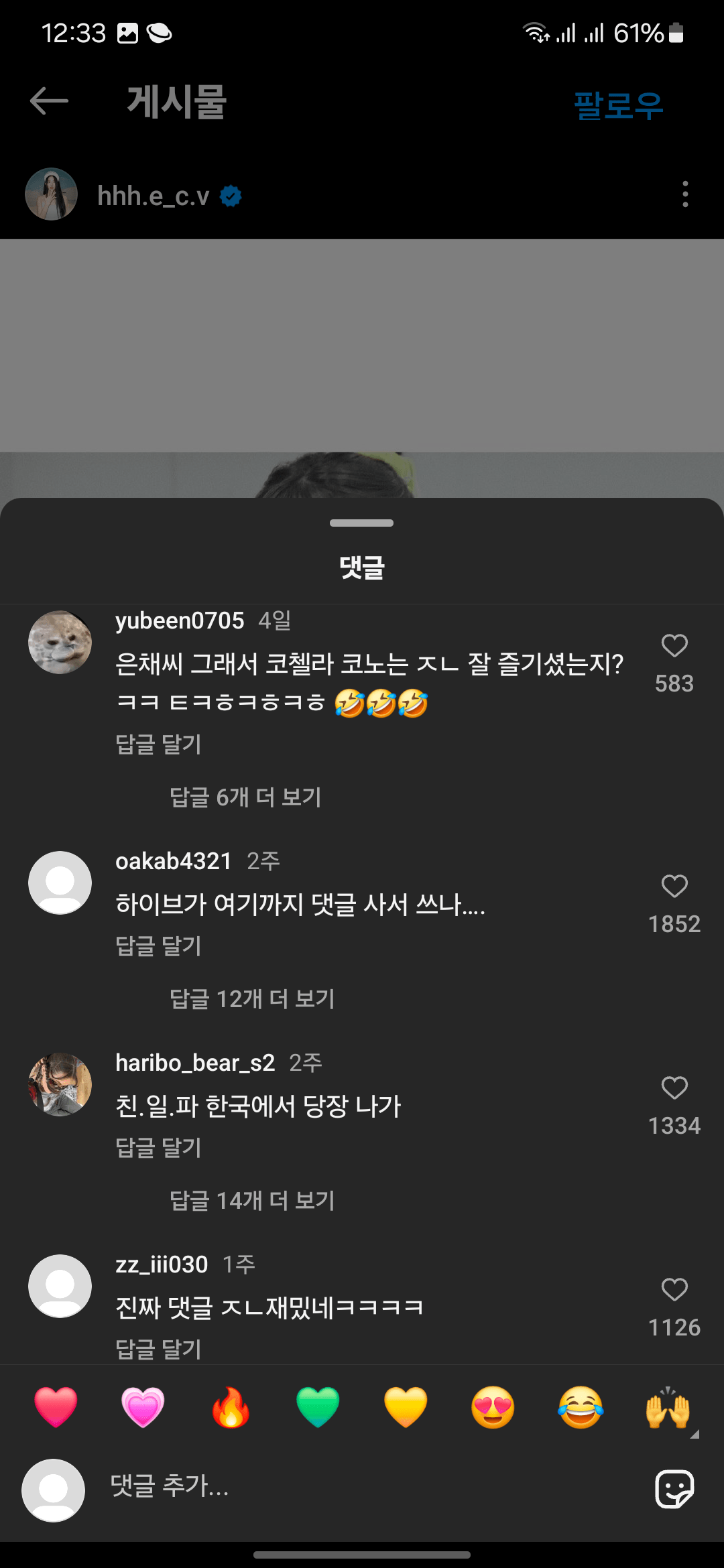The image size is (724, 1568).
Task: Open the GIF sticker picker icon
Action: click(x=674, y=1489)
